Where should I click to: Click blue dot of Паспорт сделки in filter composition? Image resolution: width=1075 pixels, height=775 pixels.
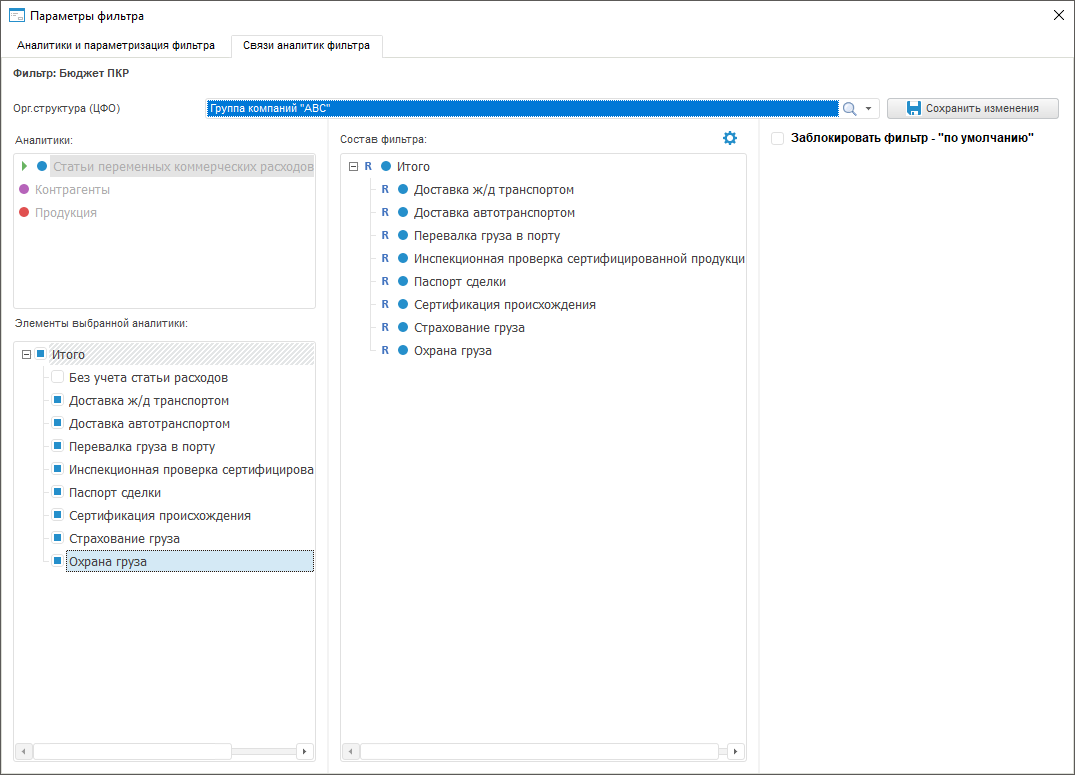(x=403, y=281)
